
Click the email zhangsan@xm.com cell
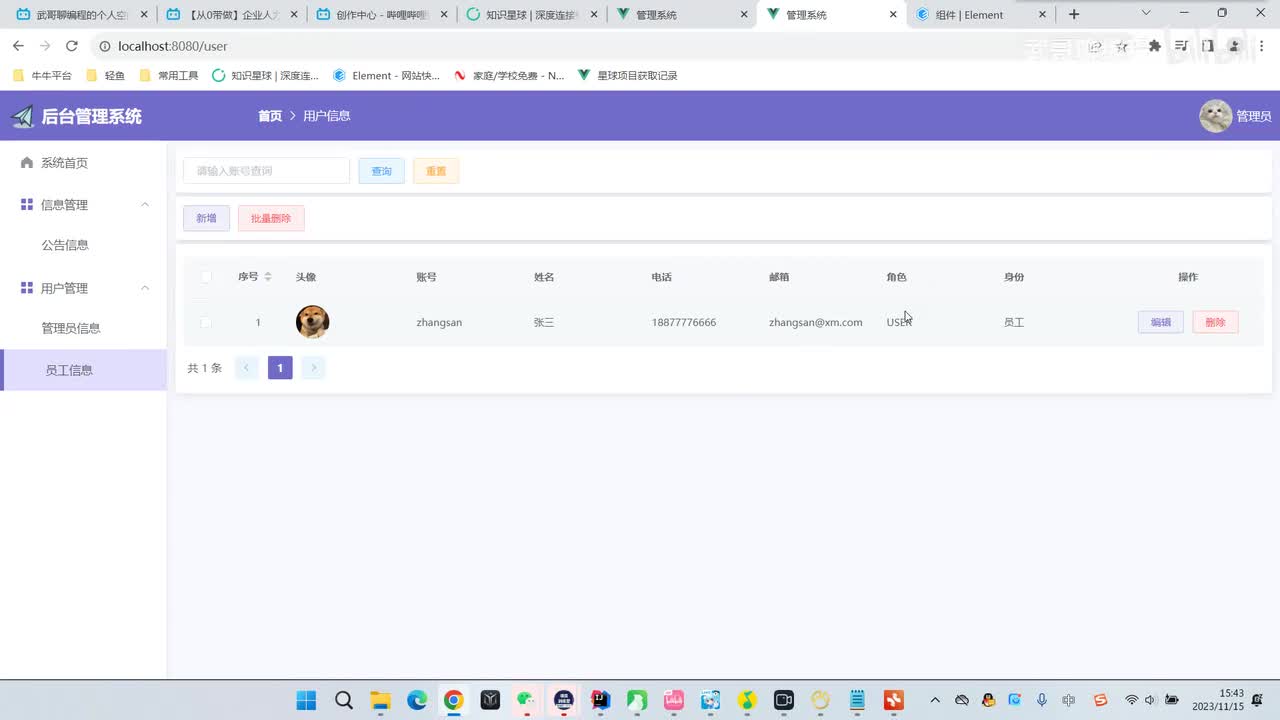tap(815, 322)
